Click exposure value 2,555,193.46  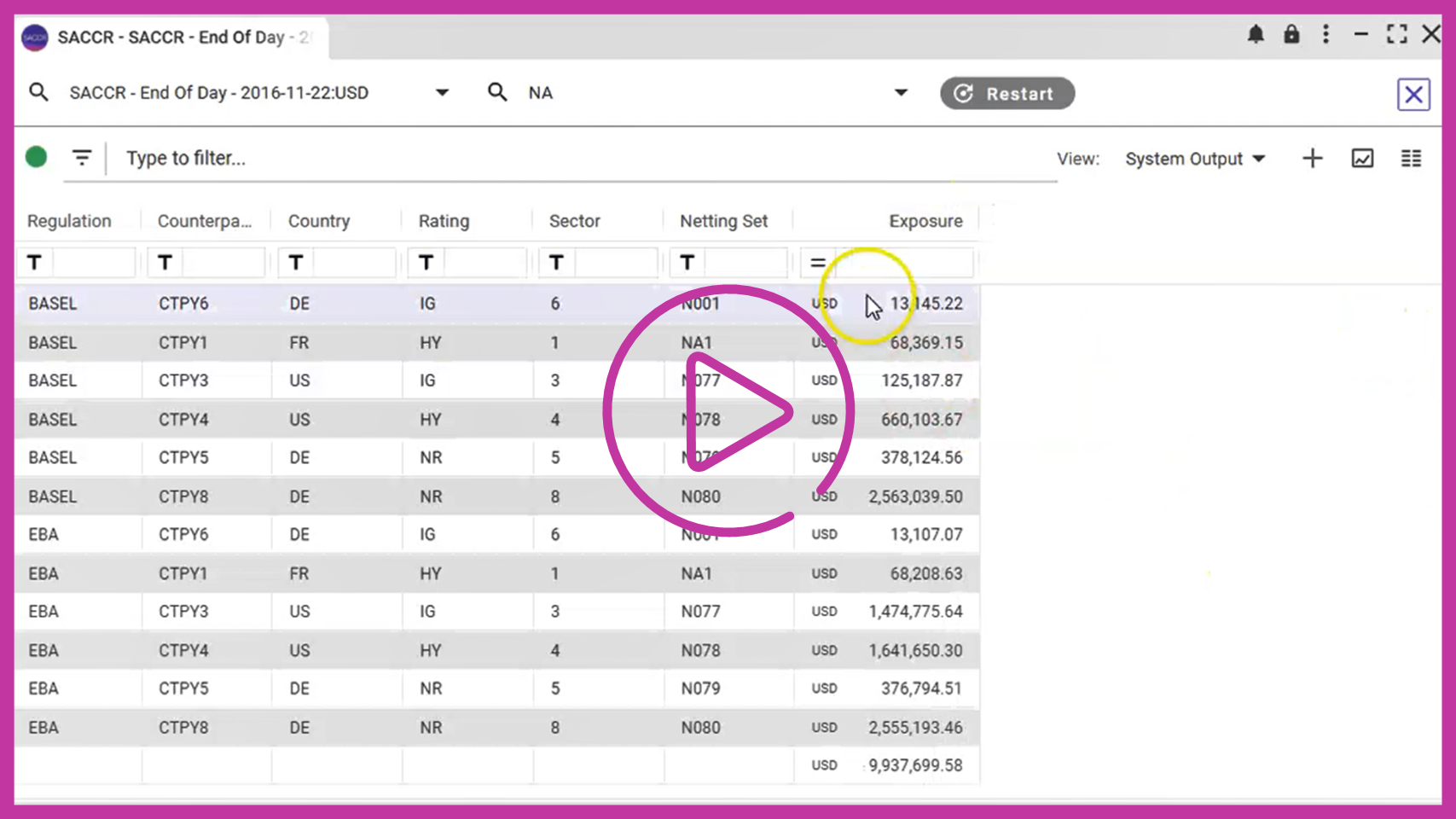click(915, 728)
